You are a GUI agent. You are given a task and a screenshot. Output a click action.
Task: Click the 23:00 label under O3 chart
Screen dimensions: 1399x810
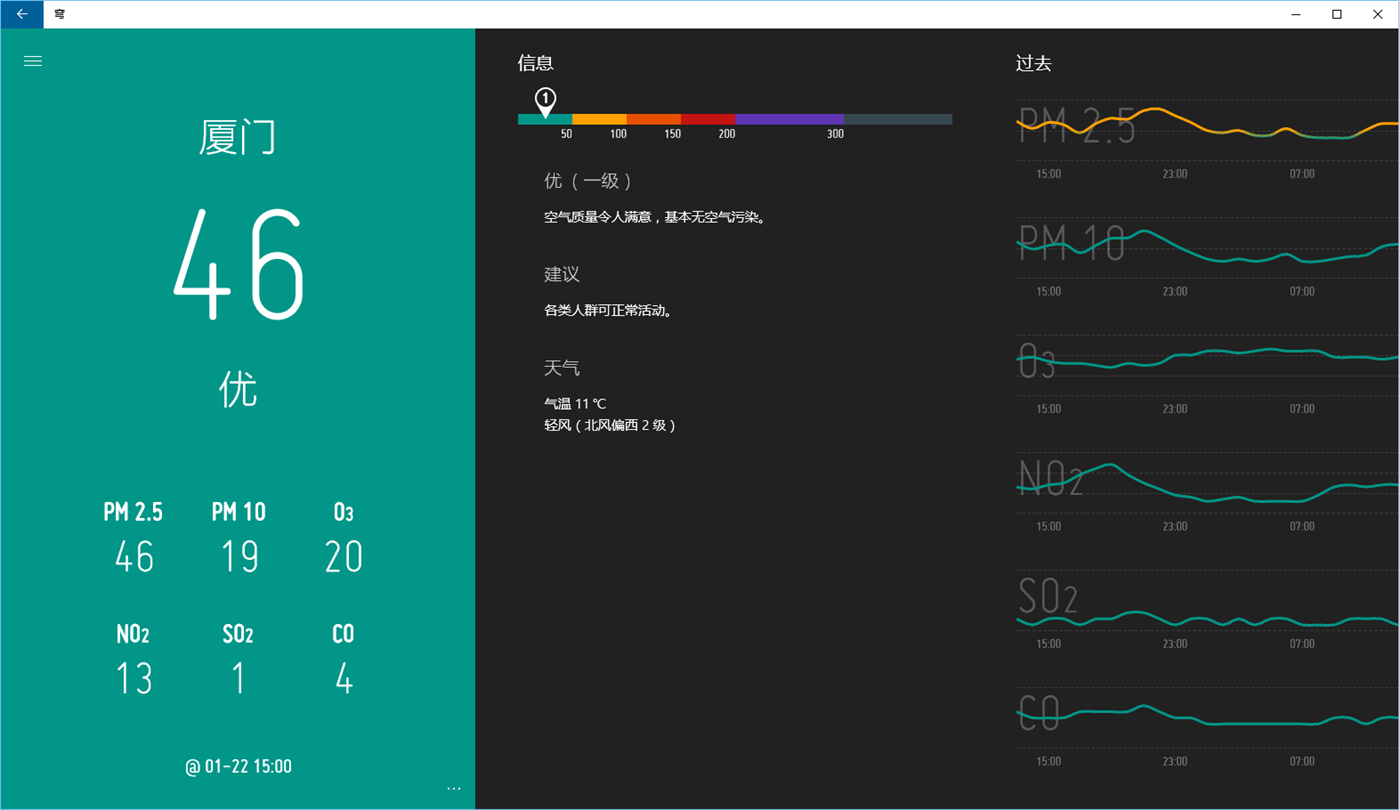[x=1175, y=409]
